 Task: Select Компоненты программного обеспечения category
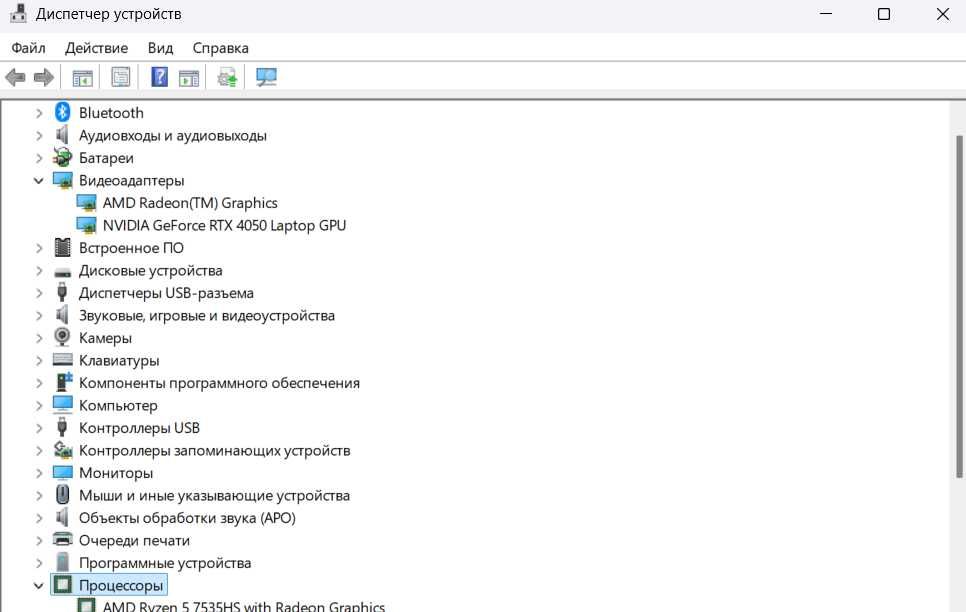(x=219, y=383)
